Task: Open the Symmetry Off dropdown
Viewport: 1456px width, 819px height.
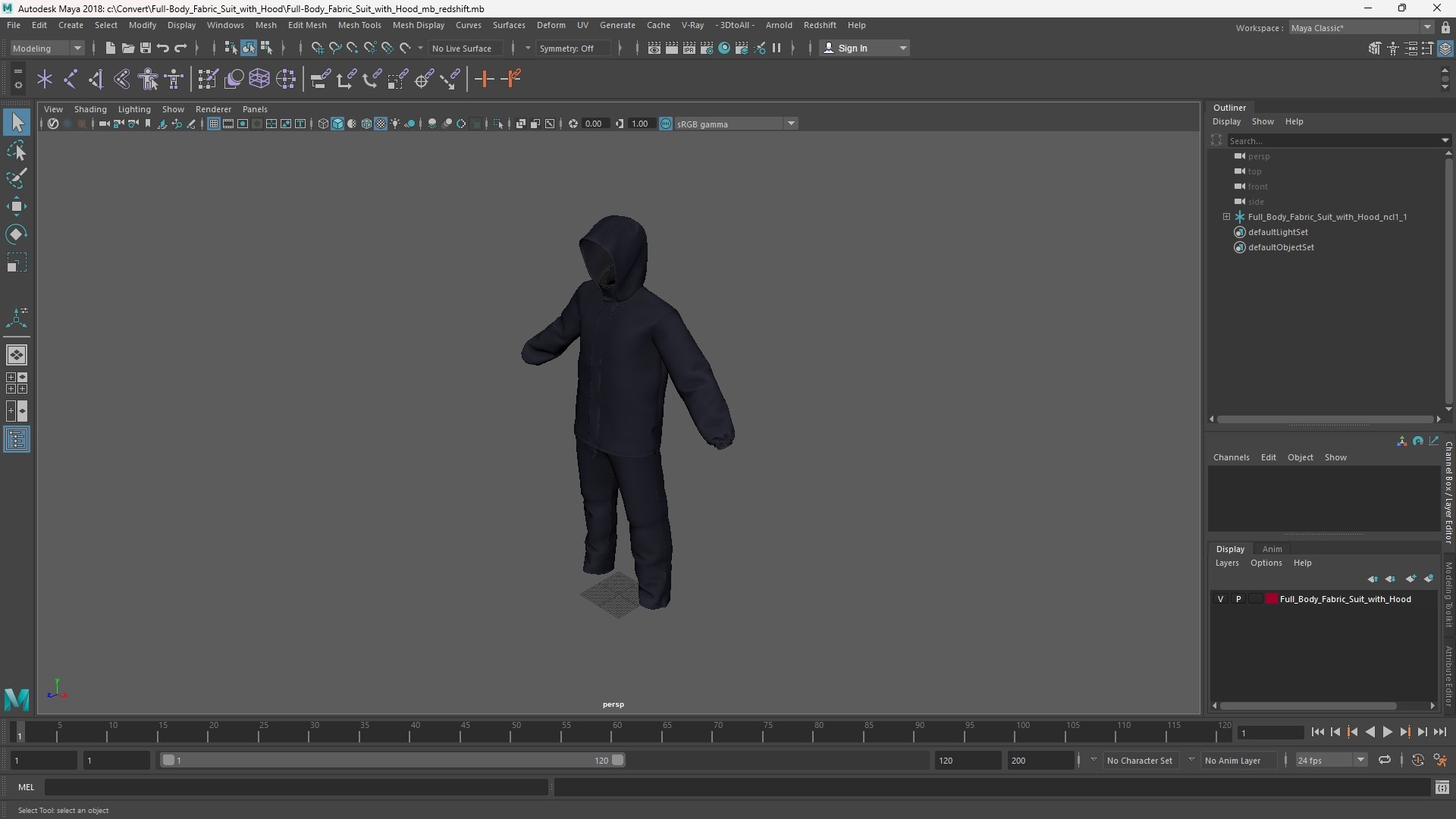Action: click(x=574, y=48)
